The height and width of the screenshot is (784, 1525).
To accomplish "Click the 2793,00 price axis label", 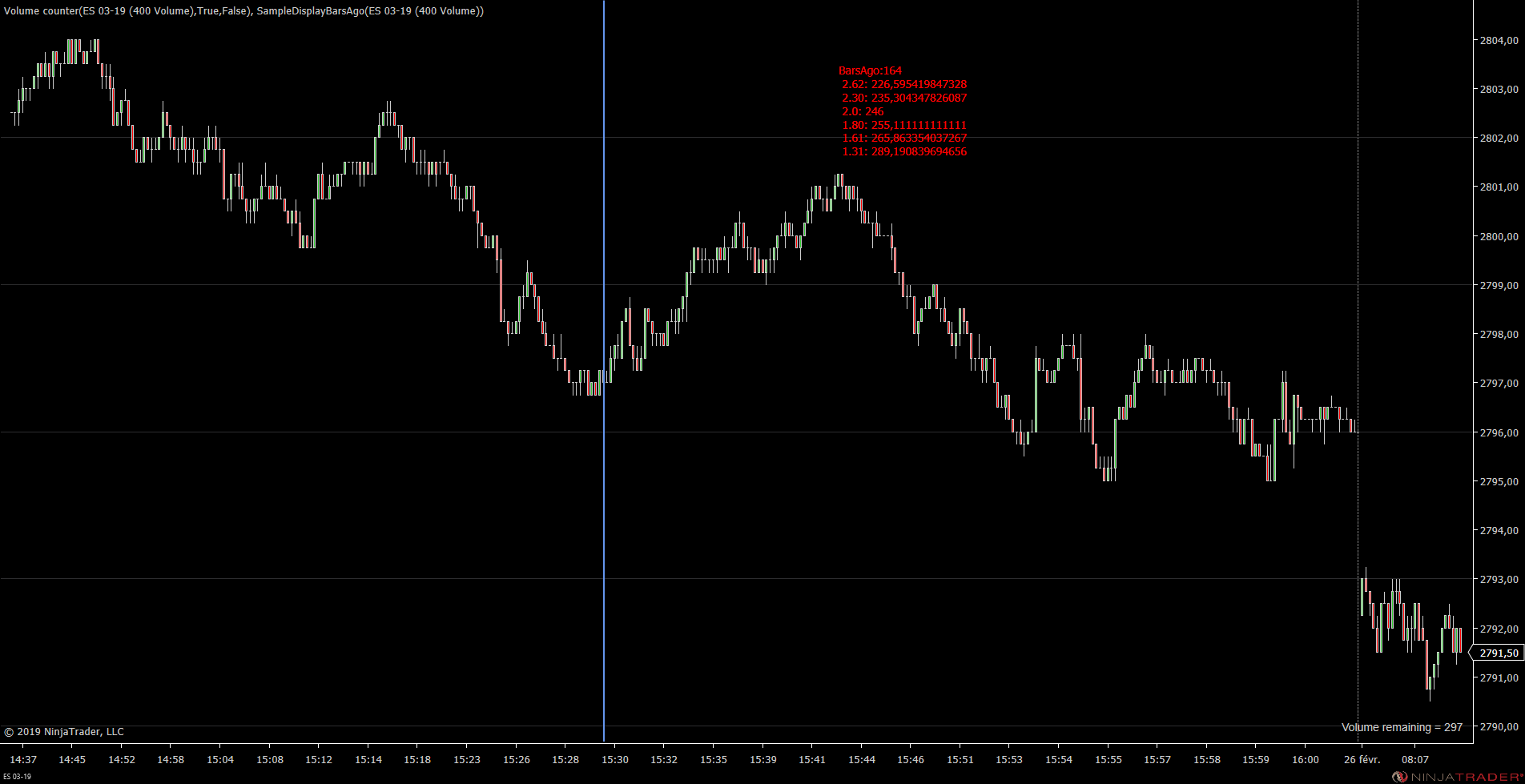I will pyautogui.click(x=1499, y=579).
